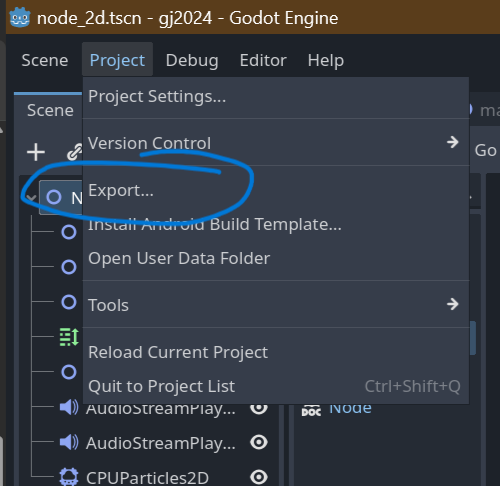Open the Debug menu
500x486 pixels.
[x=192, y=60]
